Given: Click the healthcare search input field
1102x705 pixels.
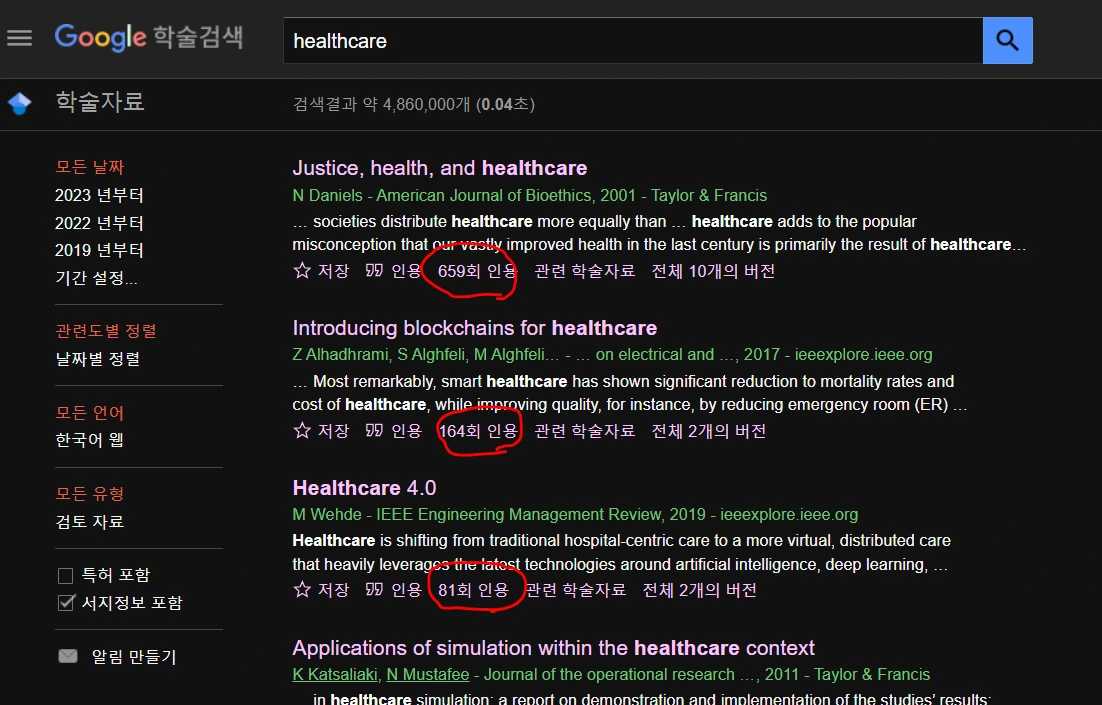Looking at the screenshot, I should click(633, 41).
